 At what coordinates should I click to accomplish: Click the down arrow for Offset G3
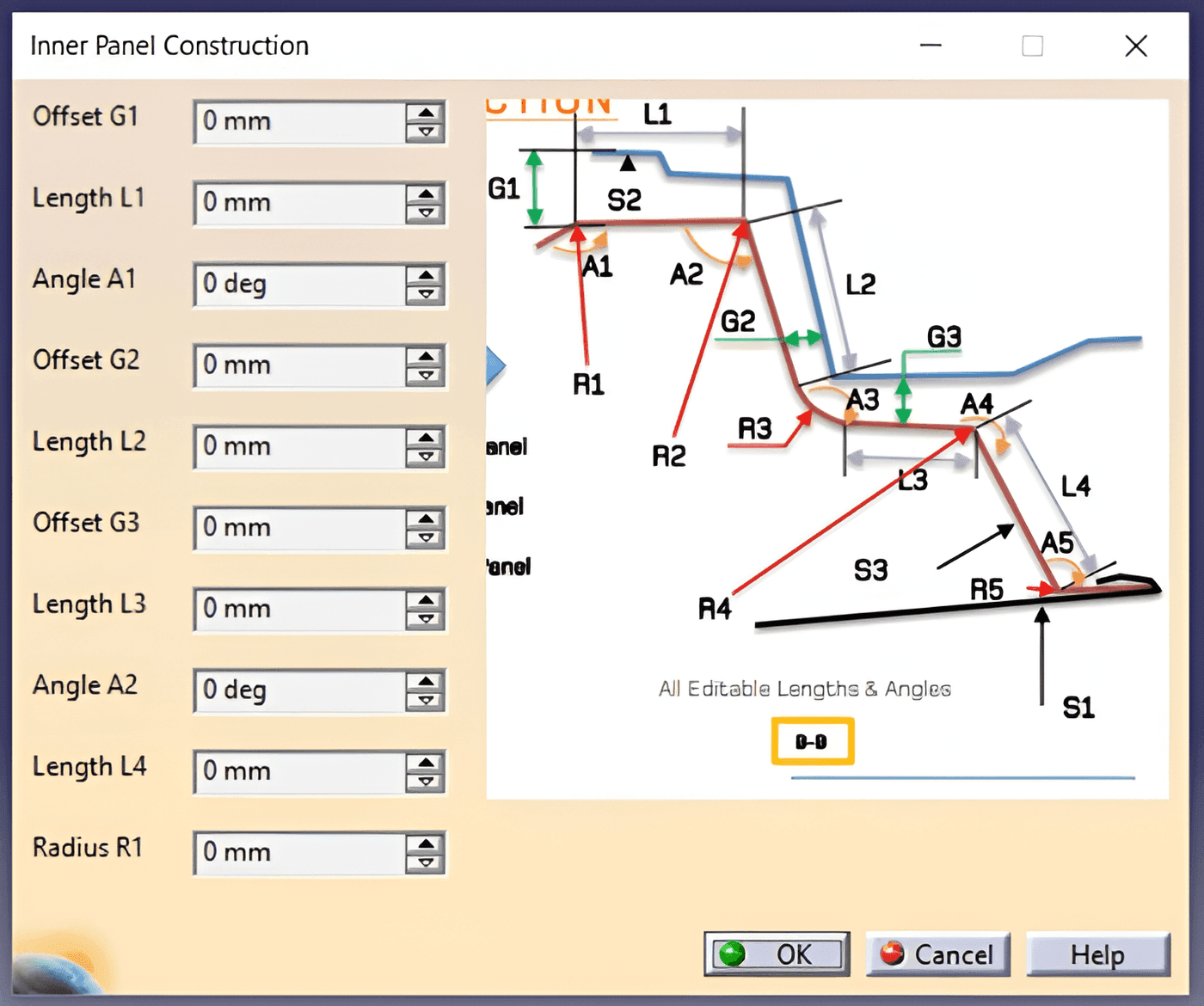tap(425, 538)
